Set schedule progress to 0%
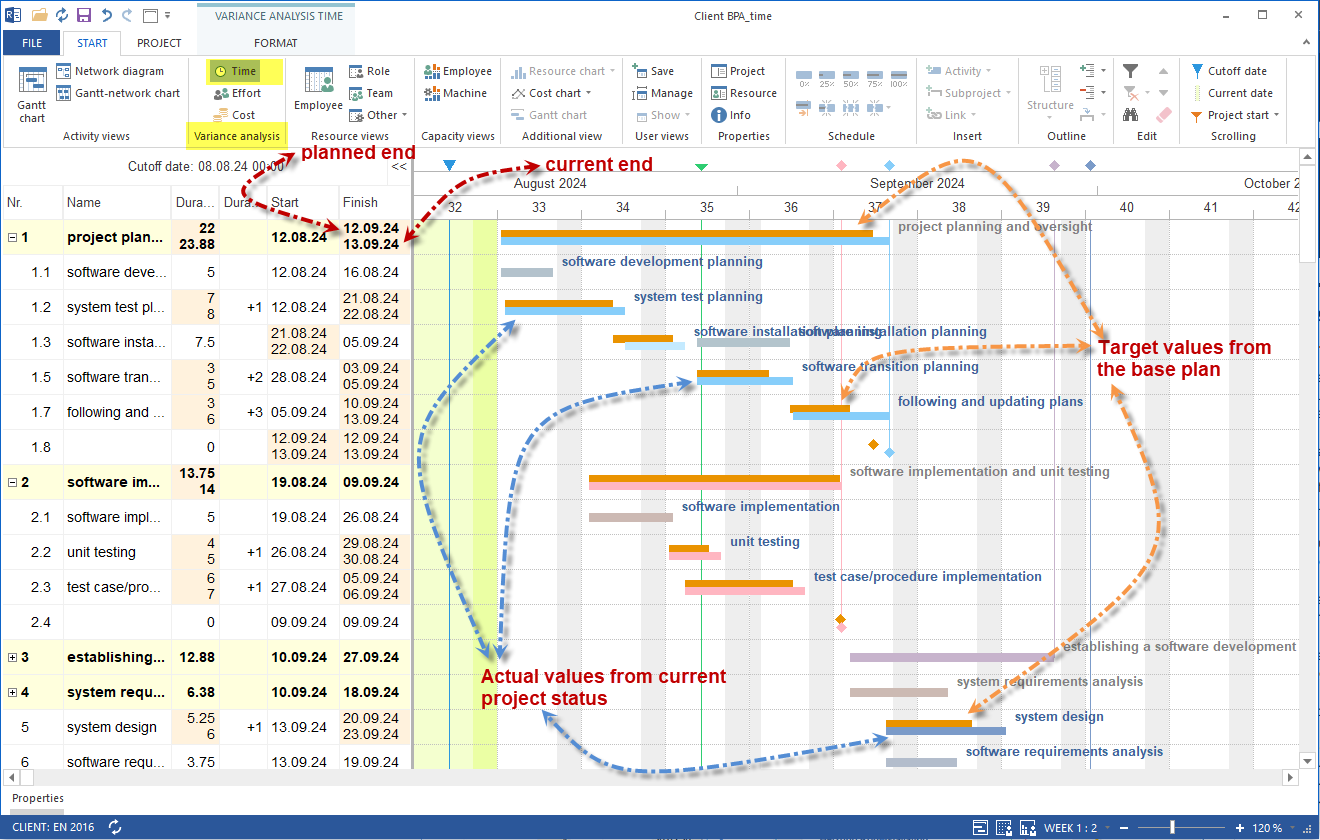The image size is (1320, 840). click(804, 79)
